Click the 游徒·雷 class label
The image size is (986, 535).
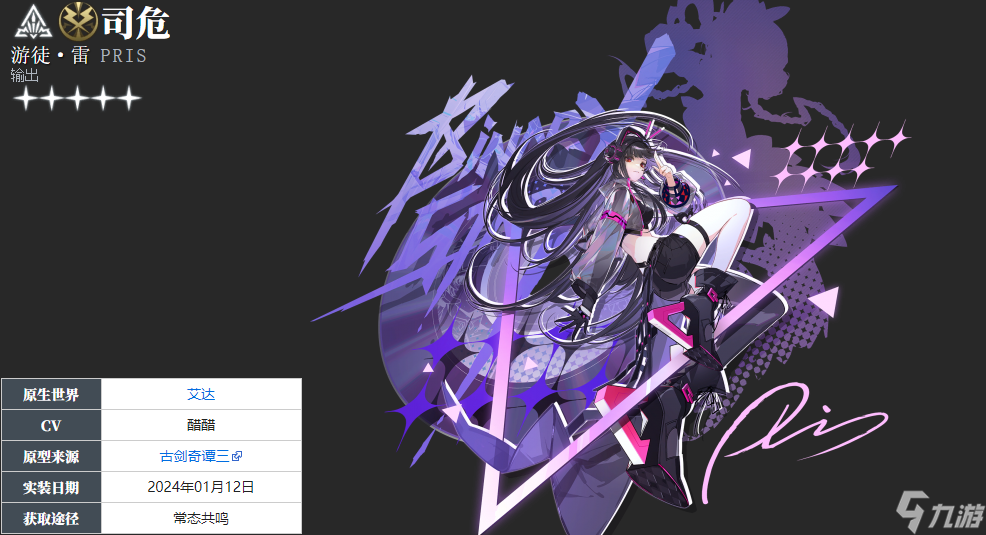pyautogui.click(x=50, y=55)
